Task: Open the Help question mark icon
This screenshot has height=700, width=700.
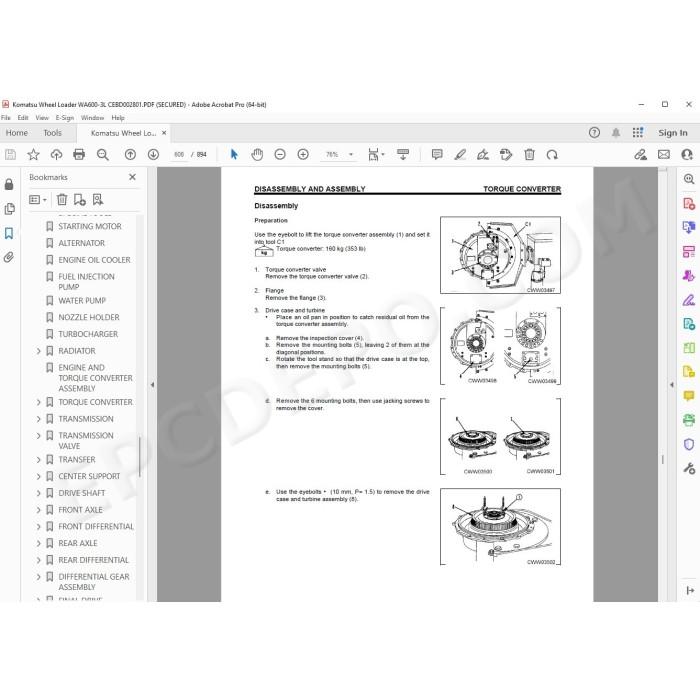Action: pyautogui.click(x=594, y=133)
